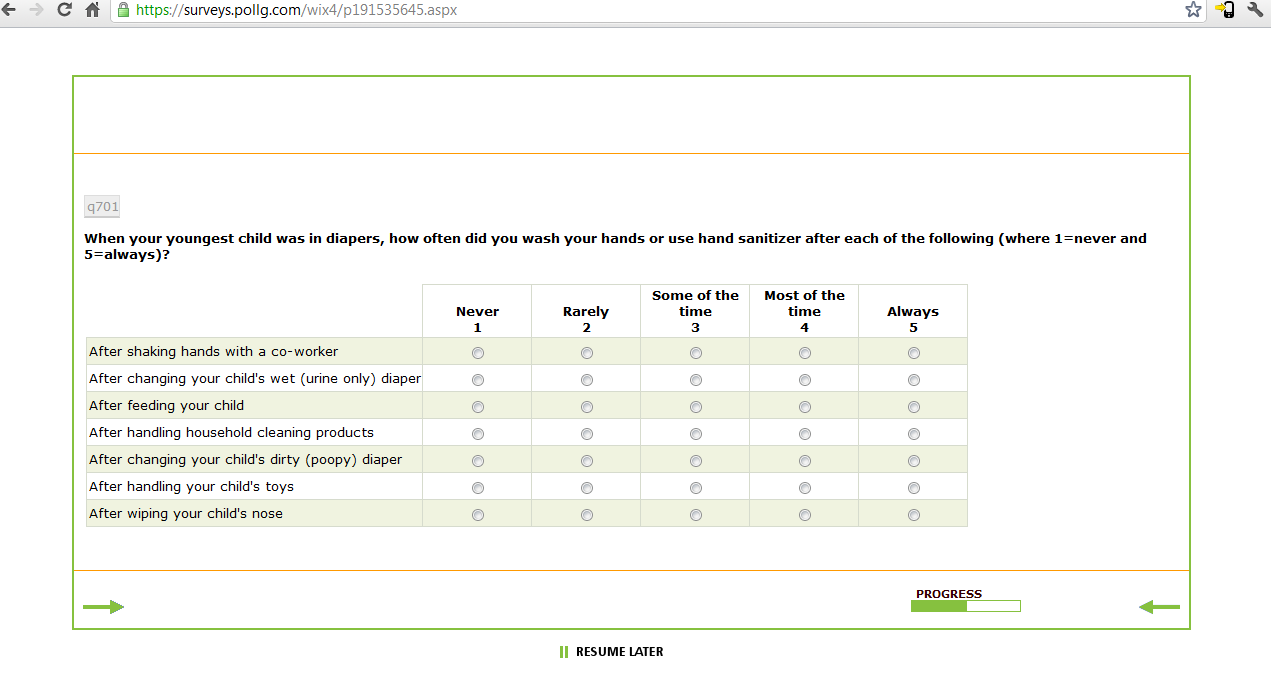
Task: Click the 'Some of the time 3' column header
Action: (695, 311)
